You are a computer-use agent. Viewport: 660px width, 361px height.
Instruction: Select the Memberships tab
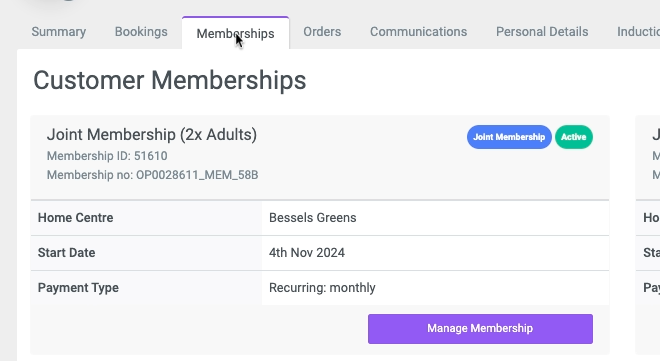pyautogui.click(x=235, y=34)
